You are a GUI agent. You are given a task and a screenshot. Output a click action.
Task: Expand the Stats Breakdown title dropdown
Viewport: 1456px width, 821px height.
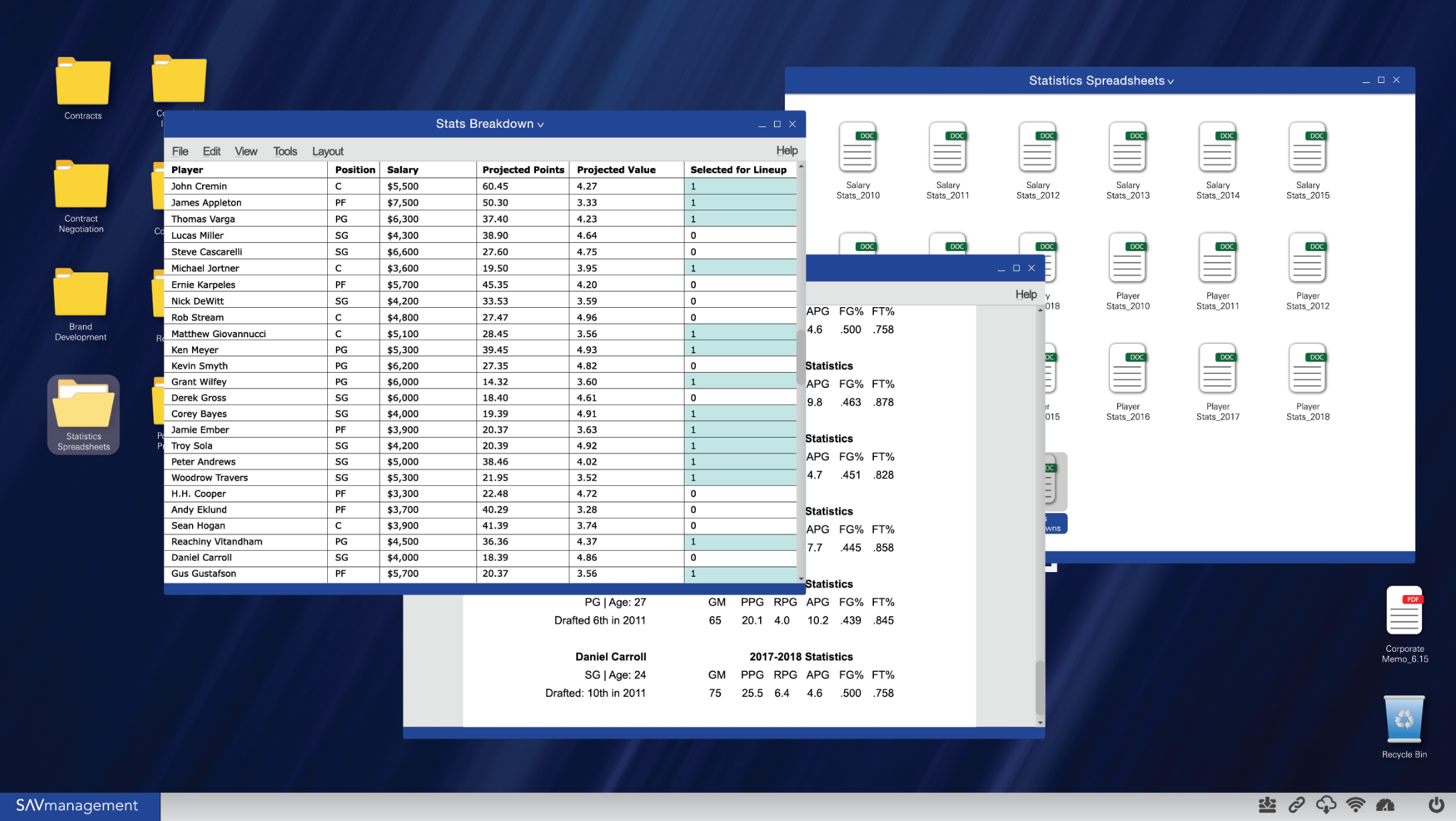(x=541, y=125)
